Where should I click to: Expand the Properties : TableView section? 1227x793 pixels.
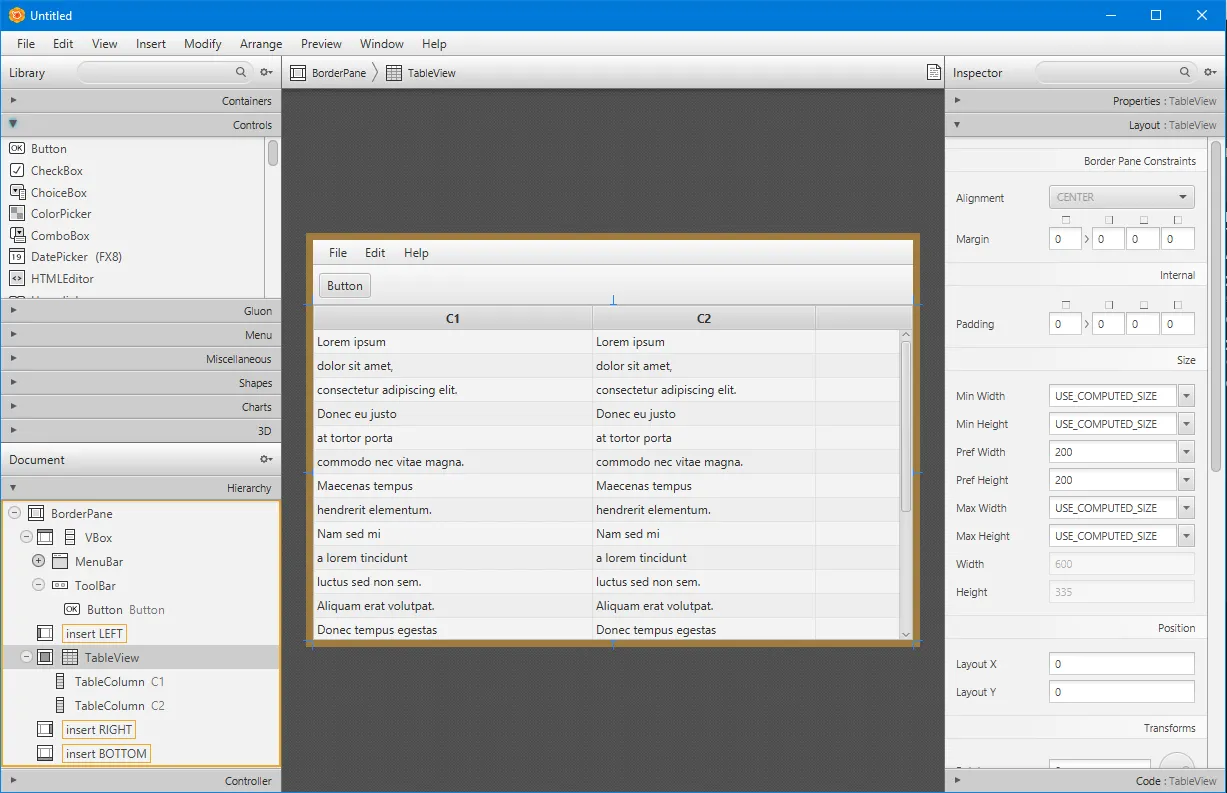[1085, 100]
